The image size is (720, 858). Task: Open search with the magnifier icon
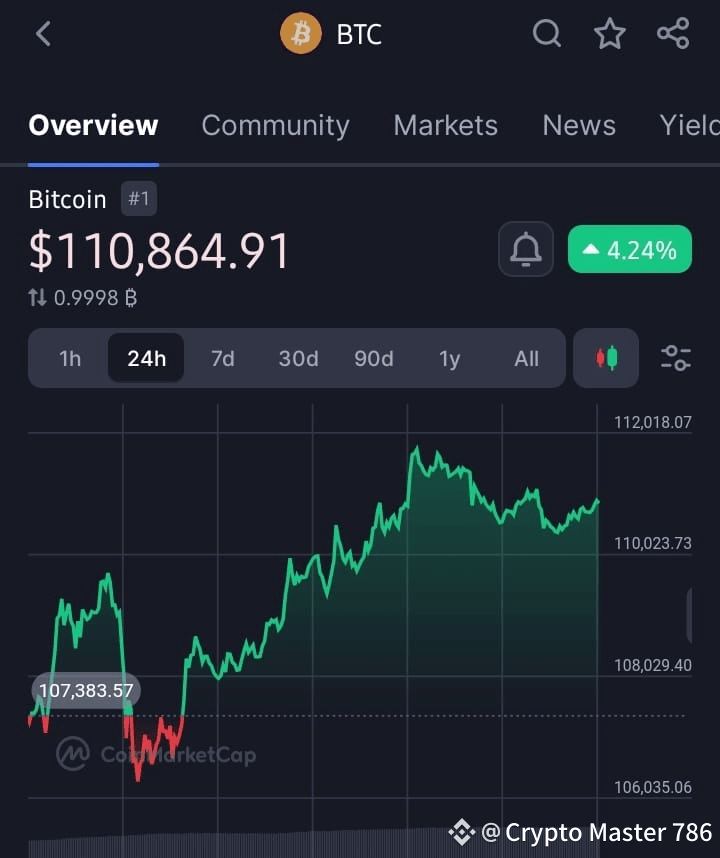[x=547, y=34]
